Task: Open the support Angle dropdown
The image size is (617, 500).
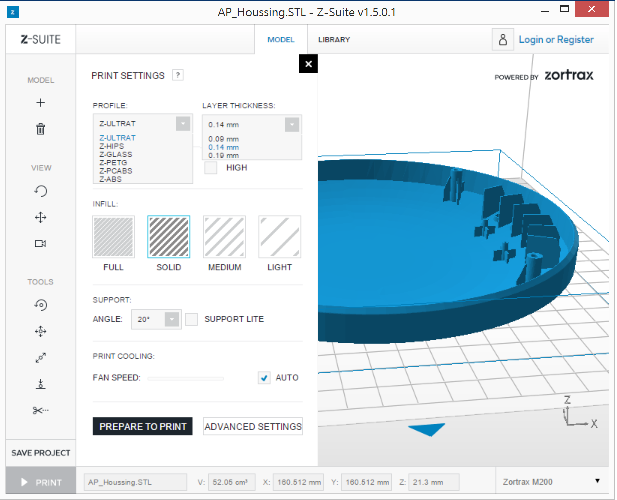Action: coord(156,319)
